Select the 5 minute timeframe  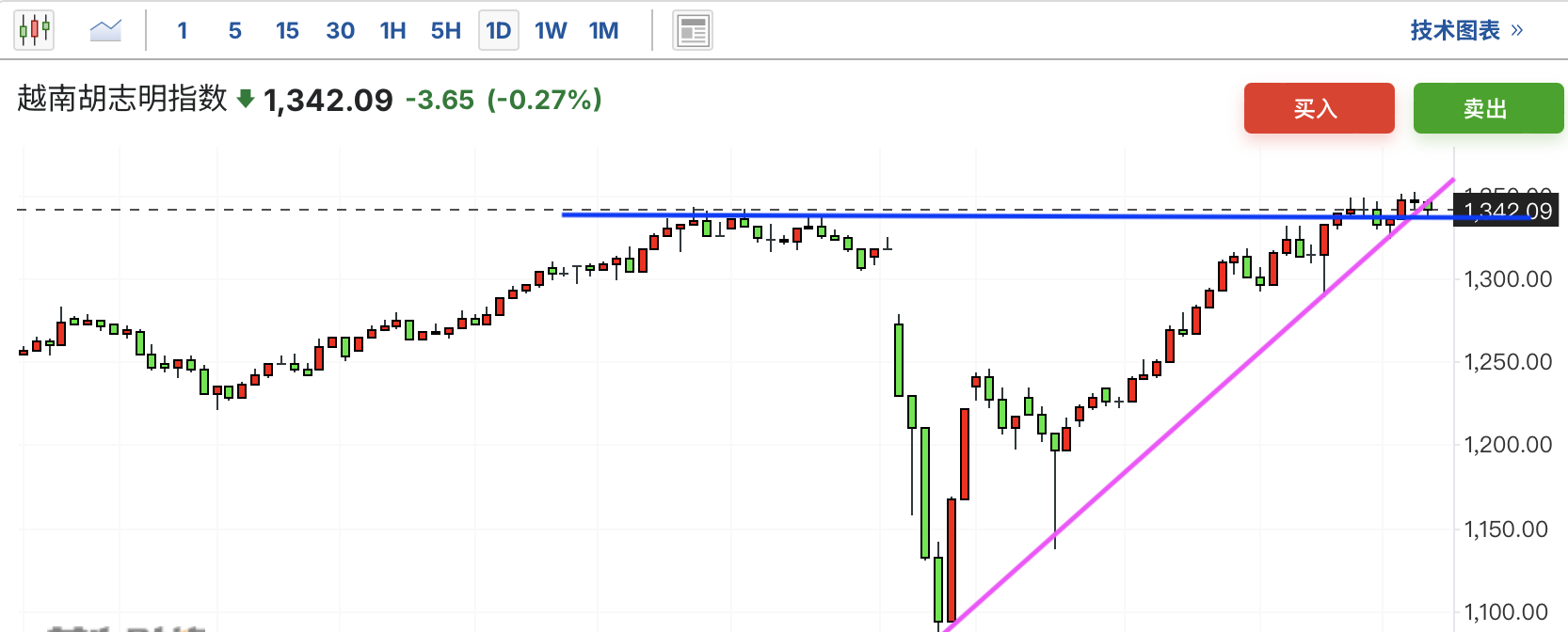pos(235,31)
